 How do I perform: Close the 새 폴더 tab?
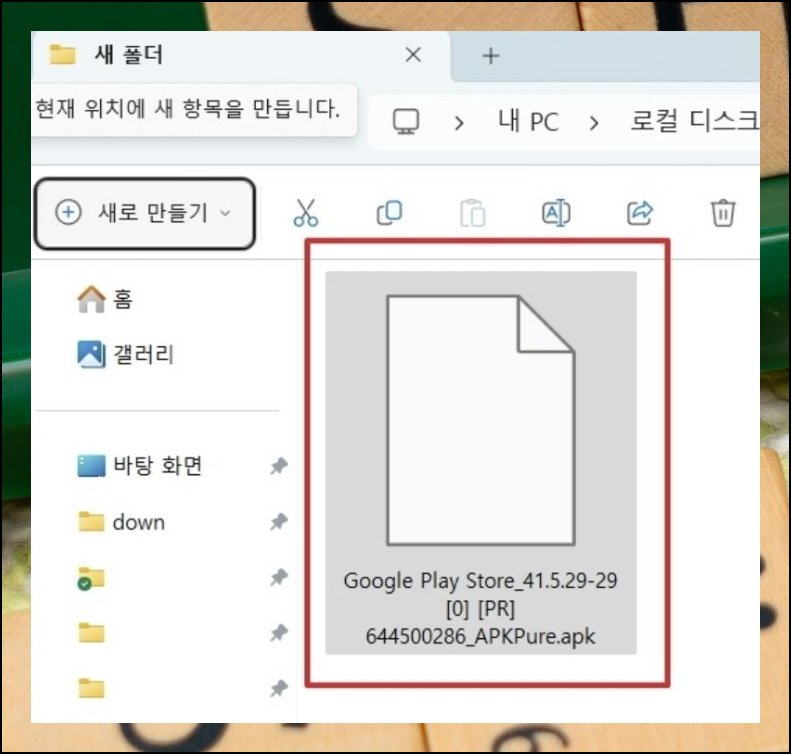[x=413, y=54]
